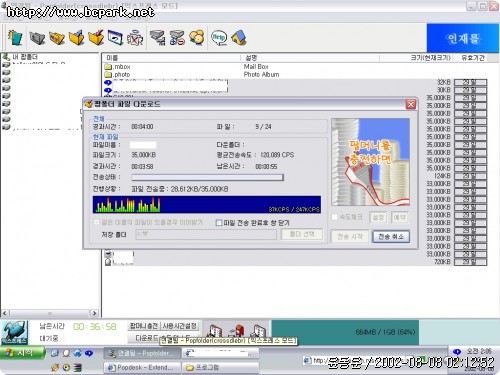Click the 설정 button in download dialog
The image size is (500, 375).
click(x=378, y=218)
